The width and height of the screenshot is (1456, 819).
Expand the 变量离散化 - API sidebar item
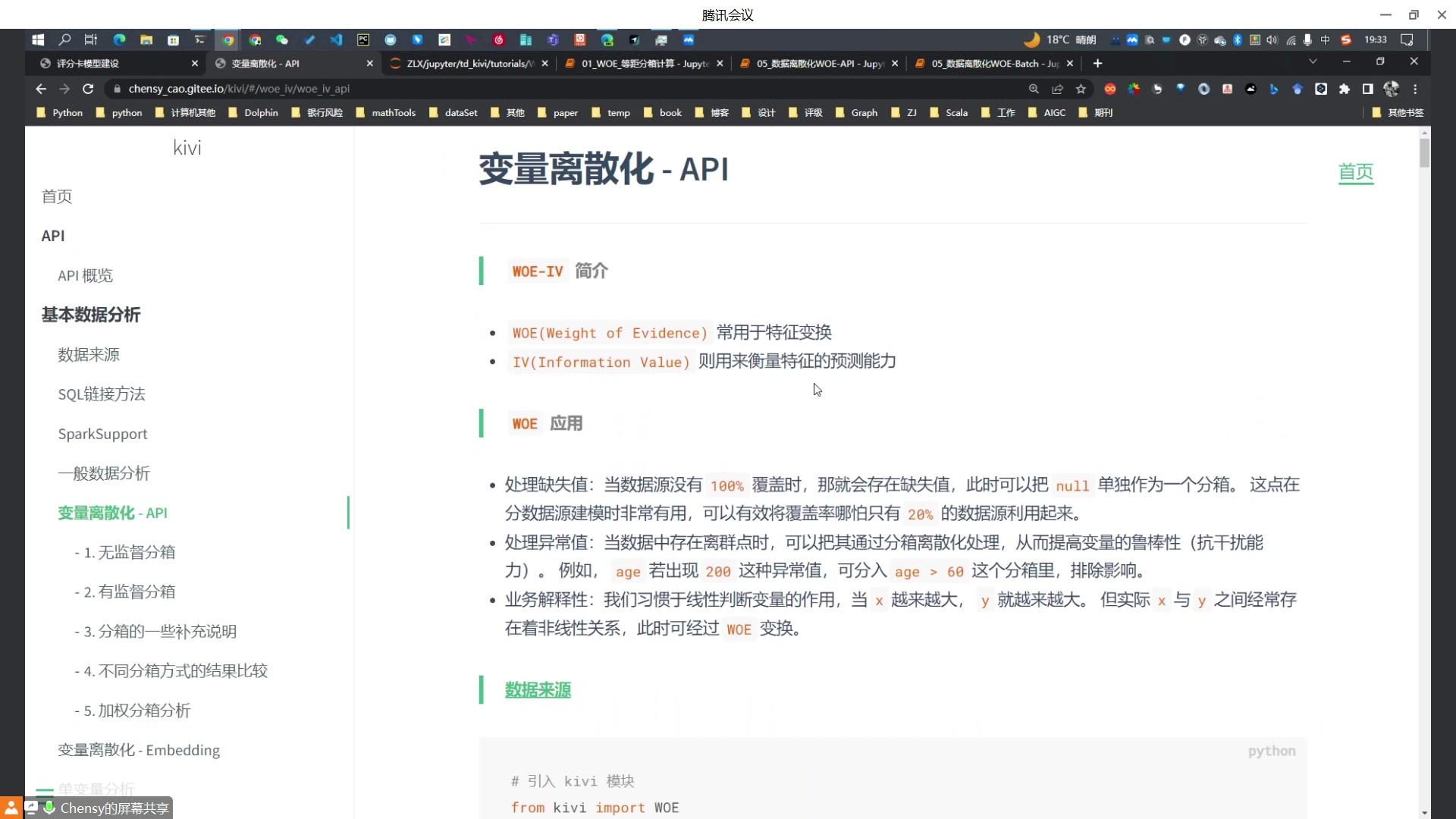tap(113, 513)
